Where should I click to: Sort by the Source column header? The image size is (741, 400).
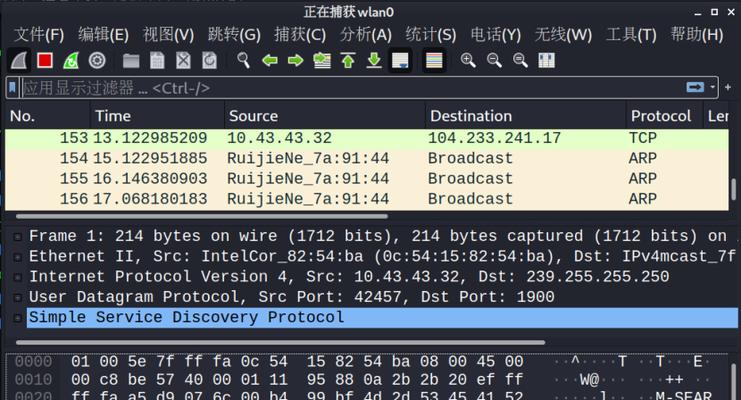tap(325, 116)
